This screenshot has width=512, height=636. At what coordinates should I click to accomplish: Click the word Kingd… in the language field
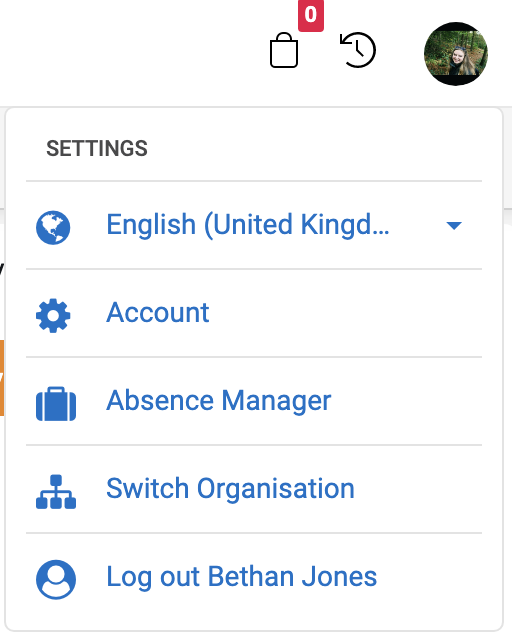pyautogui.click(x=345, y=225)
